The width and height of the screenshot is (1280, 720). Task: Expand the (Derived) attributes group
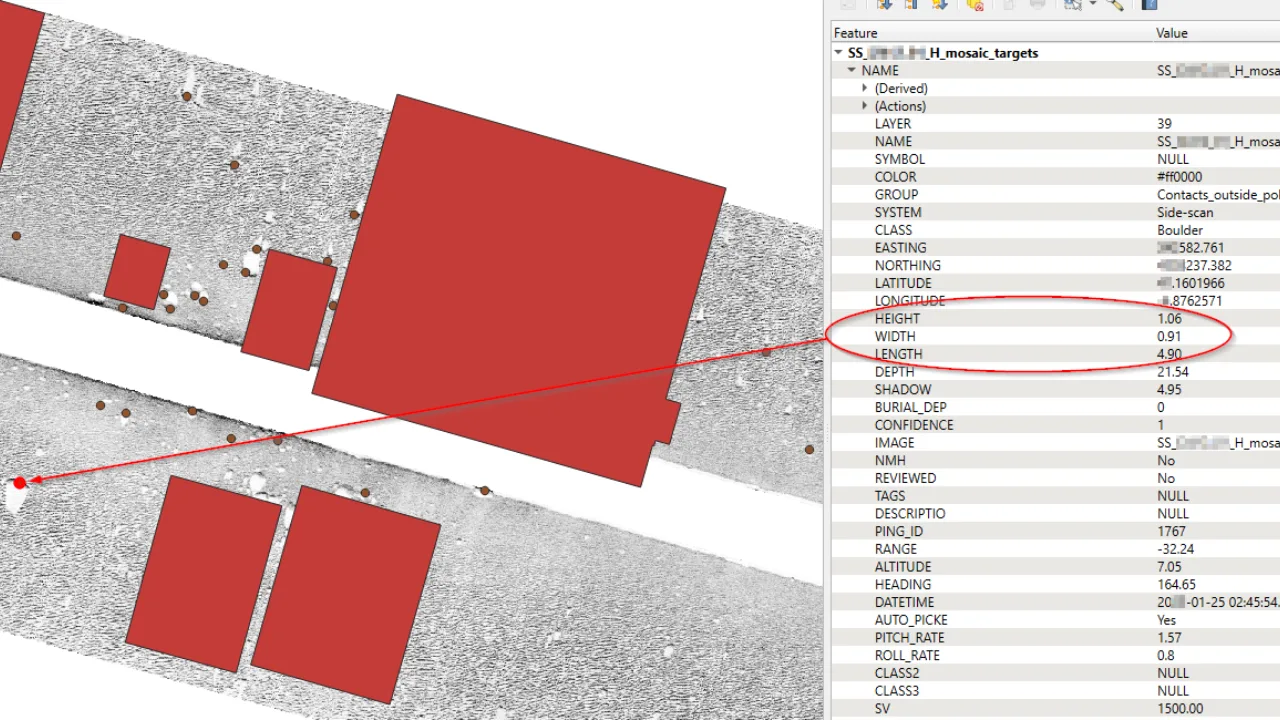(x=865, y=89)
